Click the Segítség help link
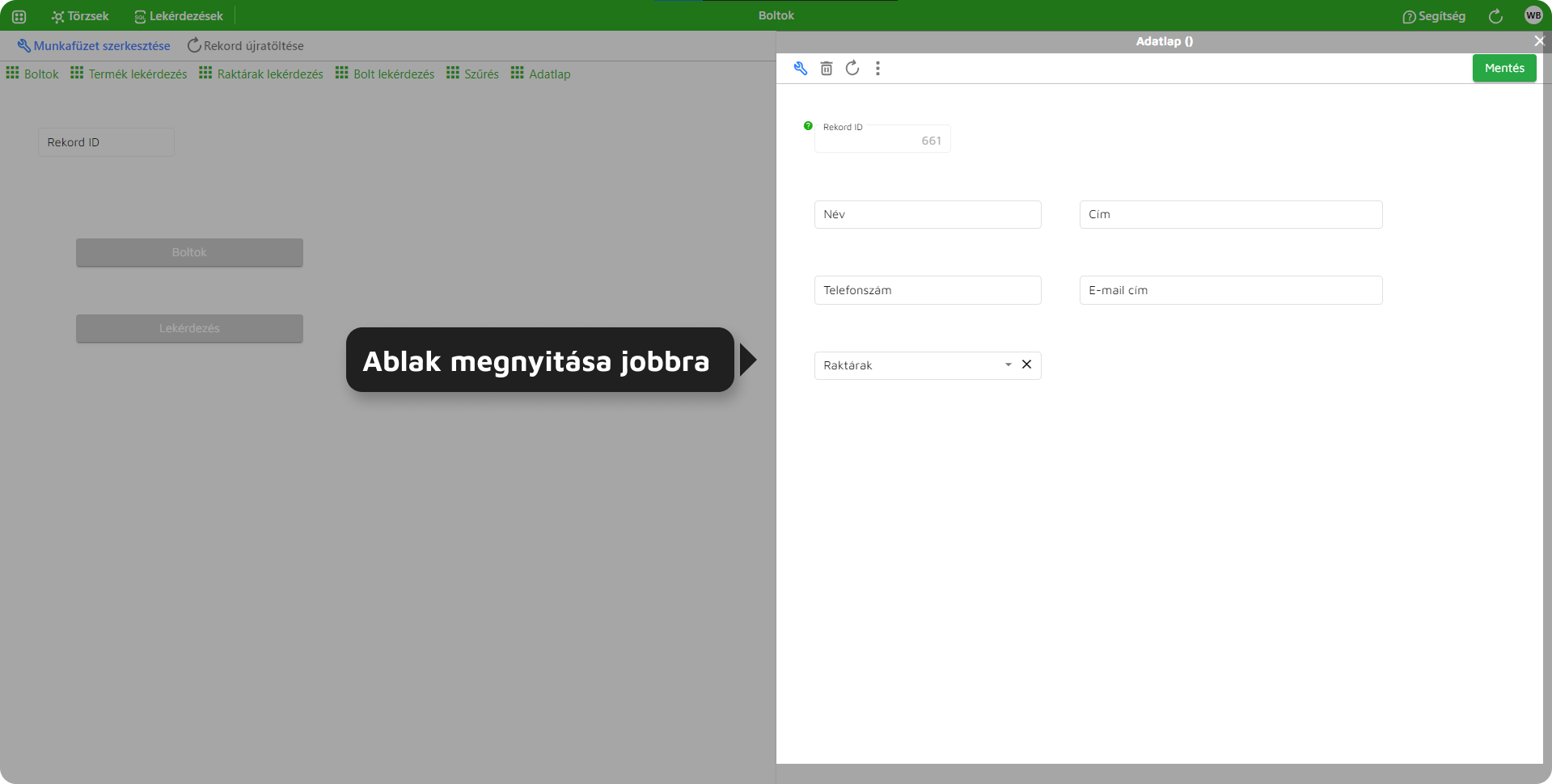 click(x=1434, y=16)
